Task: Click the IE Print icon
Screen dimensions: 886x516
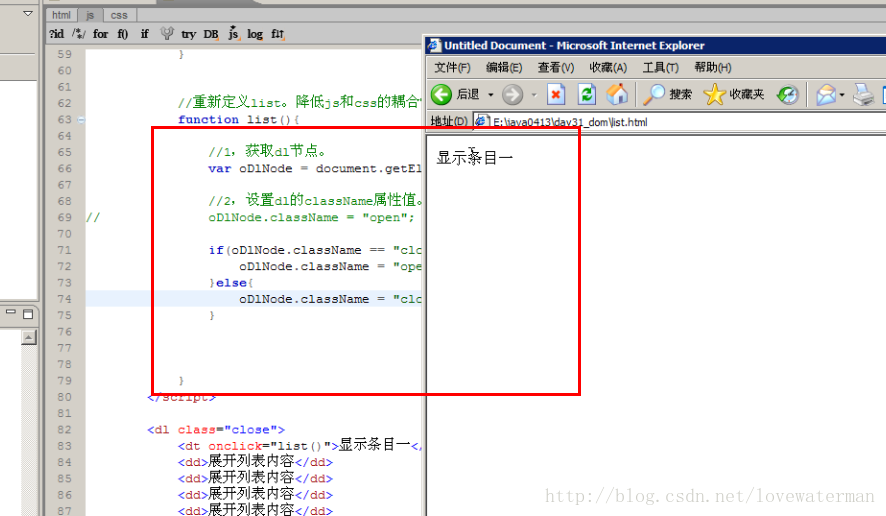Action: (863, 94)
